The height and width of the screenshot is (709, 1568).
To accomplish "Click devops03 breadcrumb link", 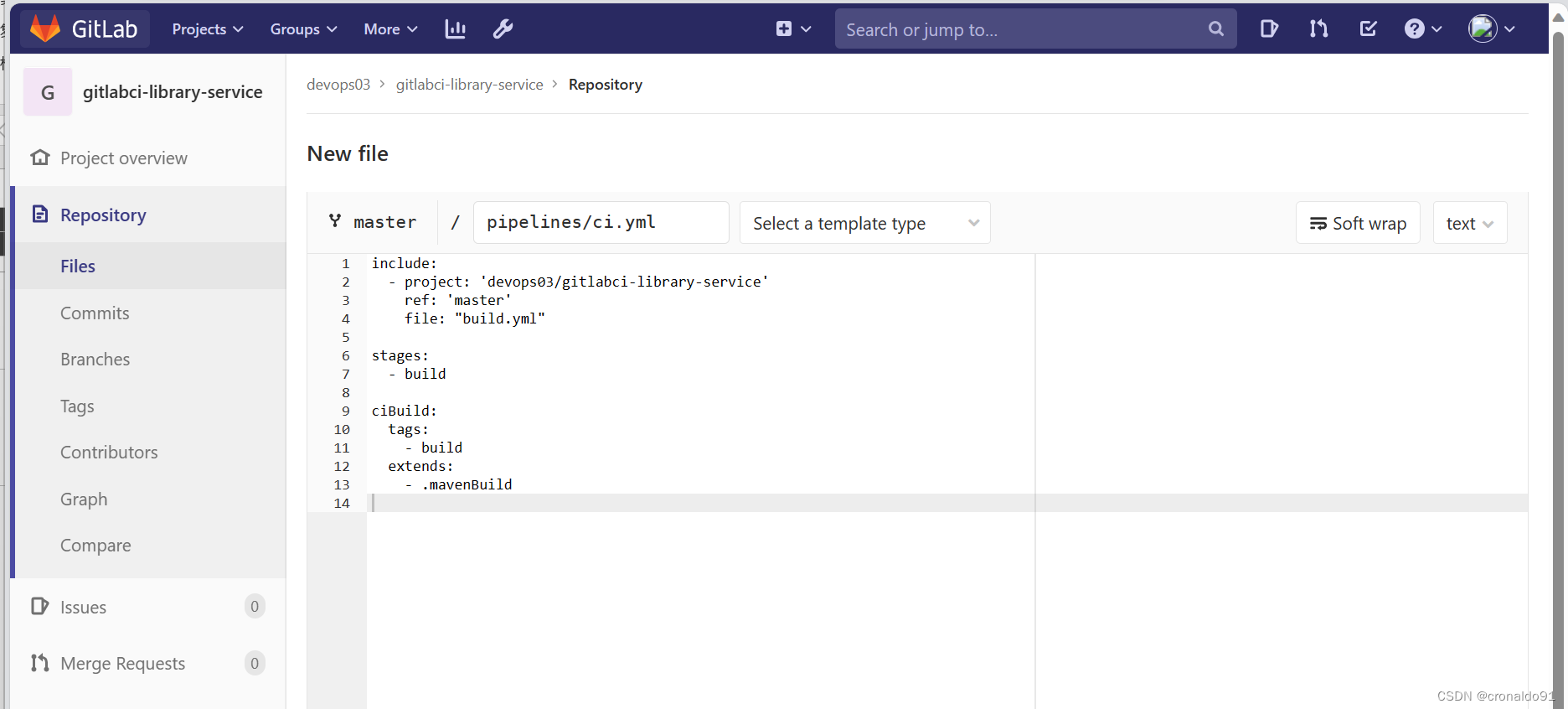I will coord(338,85).
